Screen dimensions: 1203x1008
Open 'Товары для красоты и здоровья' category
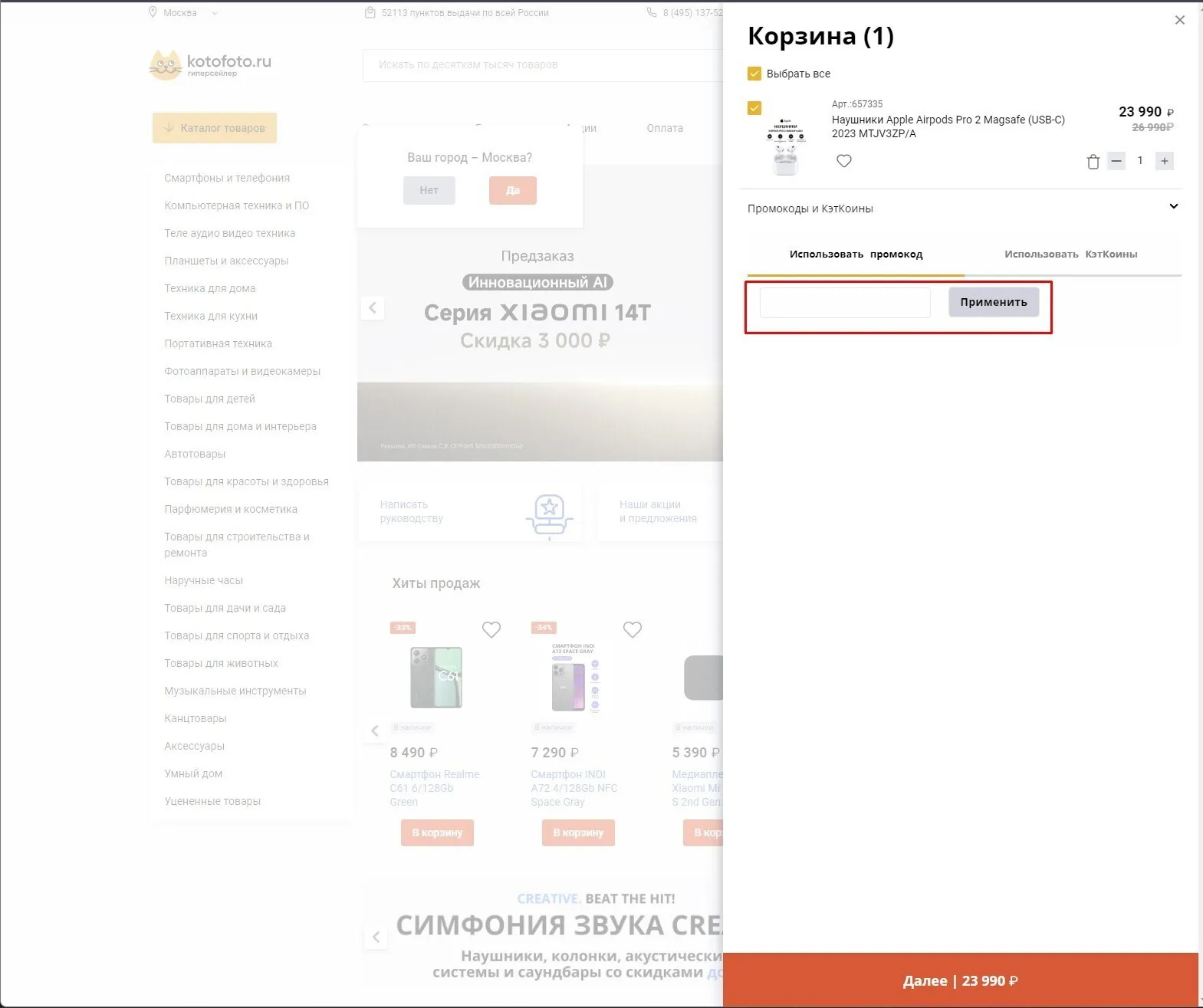point(246,481)
